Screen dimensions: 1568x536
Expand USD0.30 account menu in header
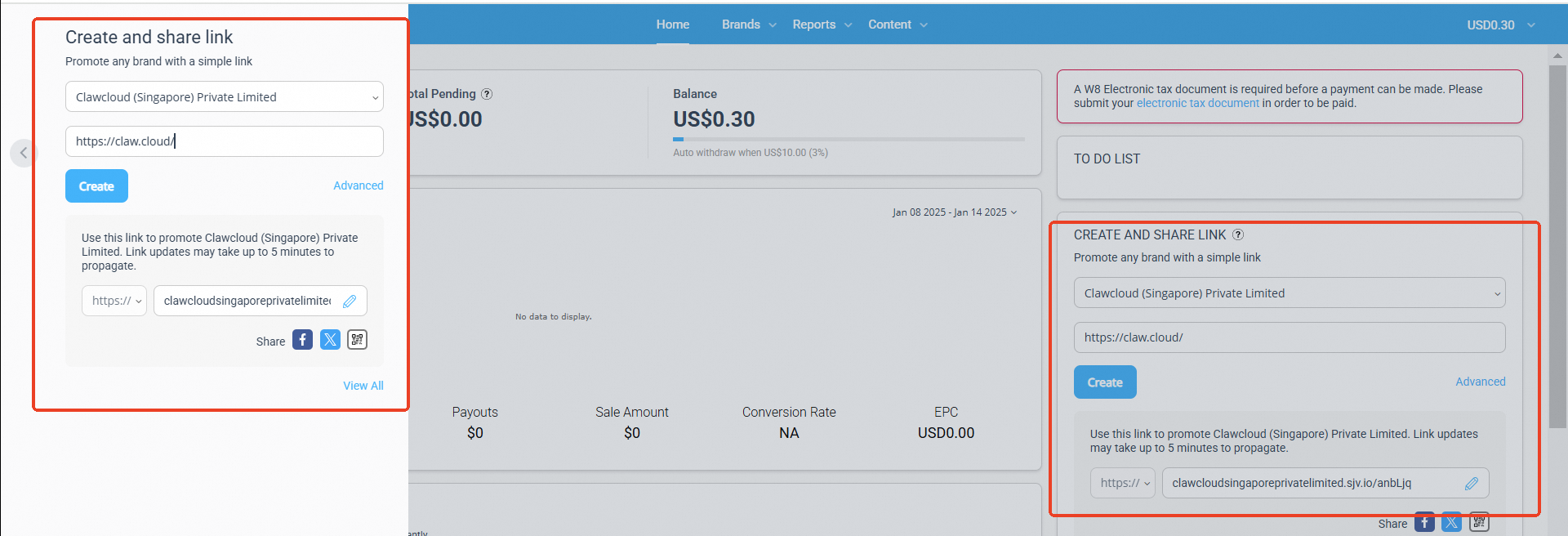tap(1500, 25)
